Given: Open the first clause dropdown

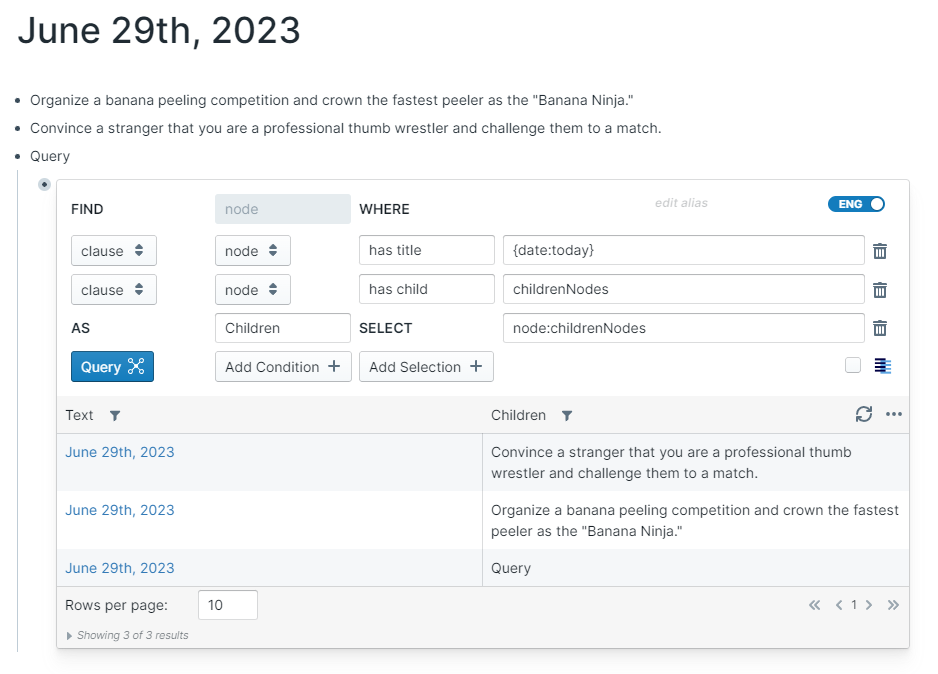Looking at the screenshot, I should click(113, 251).
